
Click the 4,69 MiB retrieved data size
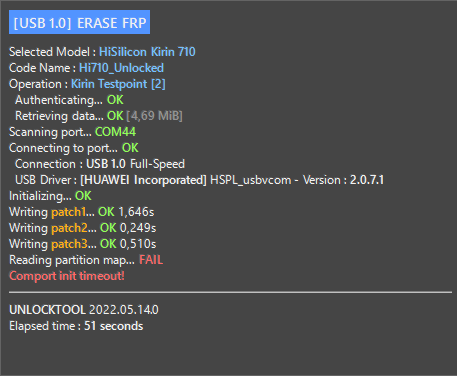click(x=154, y=116)
